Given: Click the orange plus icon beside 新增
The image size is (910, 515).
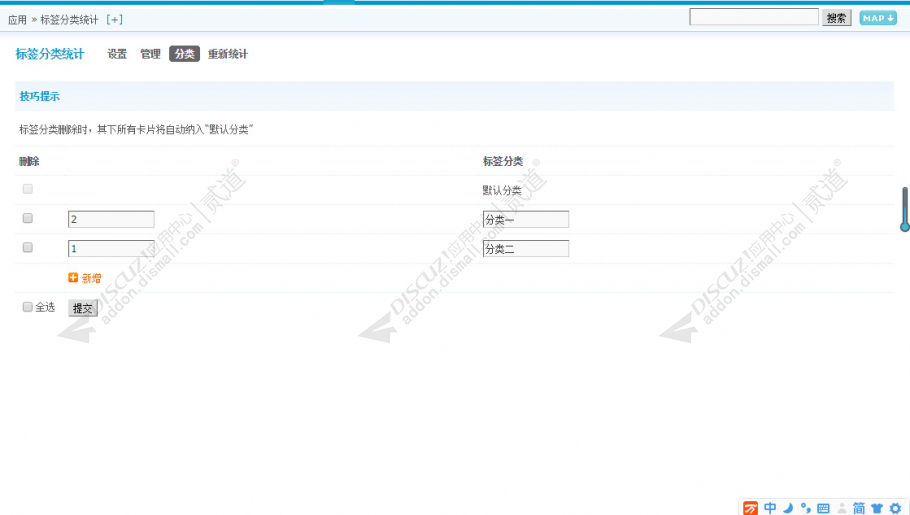Looking at the screenshot, I should point(73,278).
